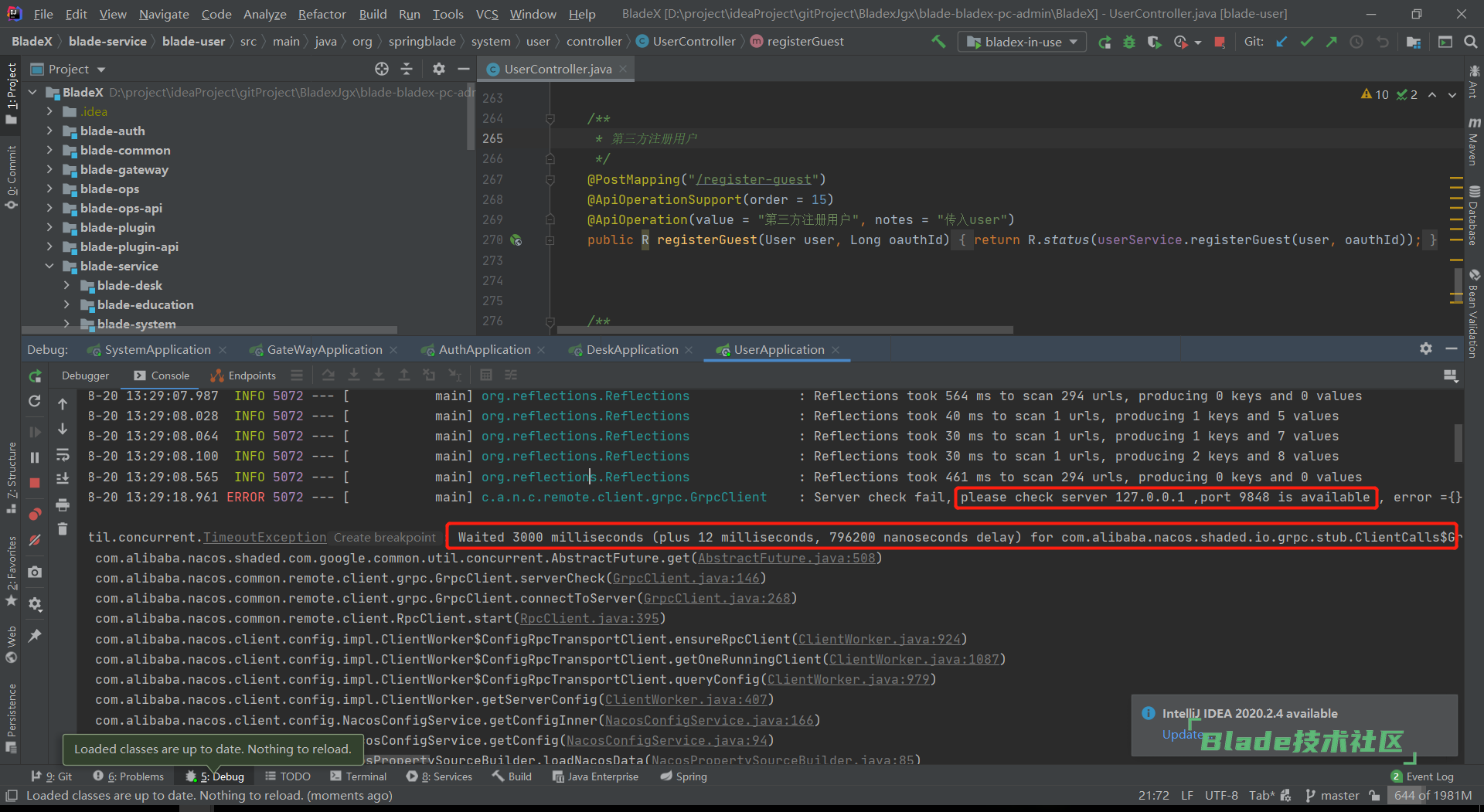The image size is (1484, 812).
Task: Toggle Mute Breakpoints icon
Action: click(x=35, y=540)
